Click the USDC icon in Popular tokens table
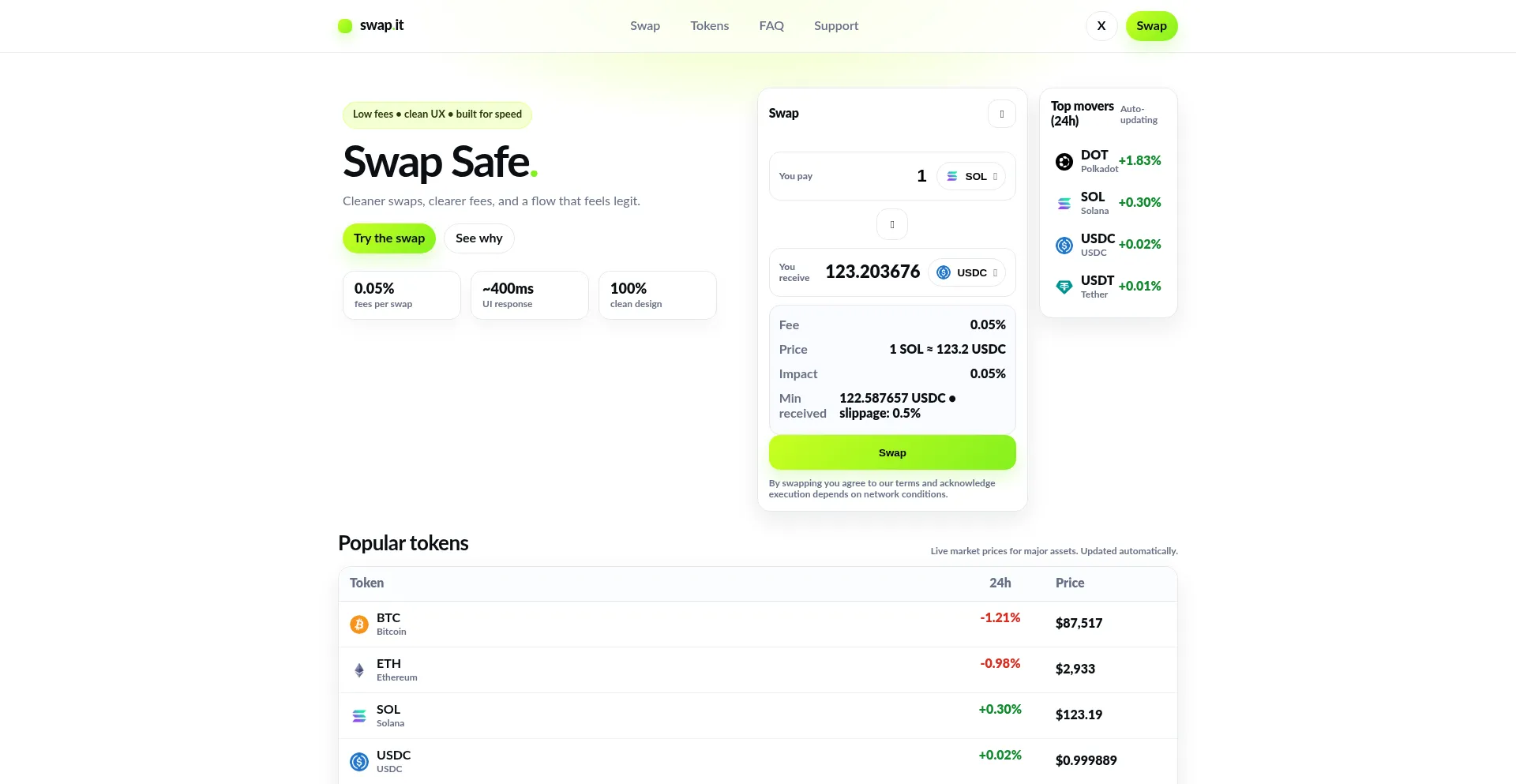Image resolution: width=1516 pixels, height=784 pixels. 359,762
